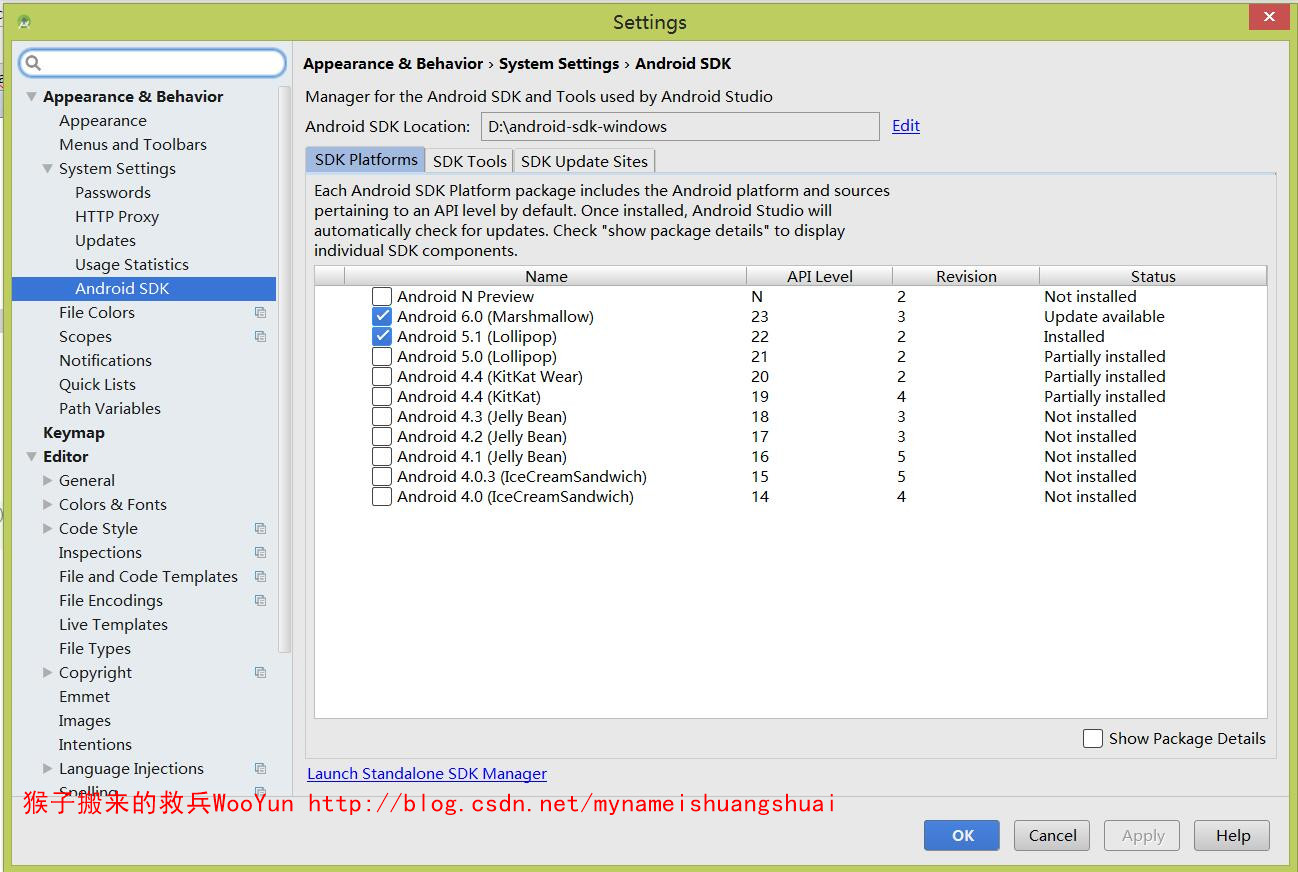Check Android 4.4 (KitKat Wear) checkbox
The height and width of the screenshot is (872, 1298).
[x=382, y=376]
